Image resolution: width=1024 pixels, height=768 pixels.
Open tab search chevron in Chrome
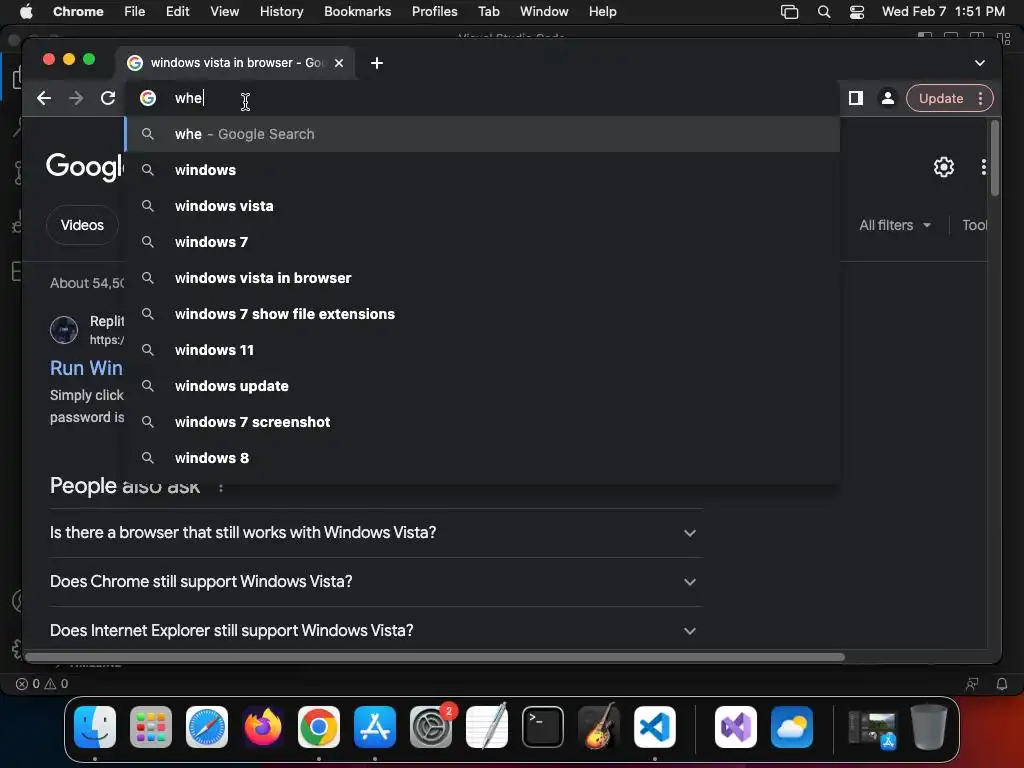click(980, 63)
